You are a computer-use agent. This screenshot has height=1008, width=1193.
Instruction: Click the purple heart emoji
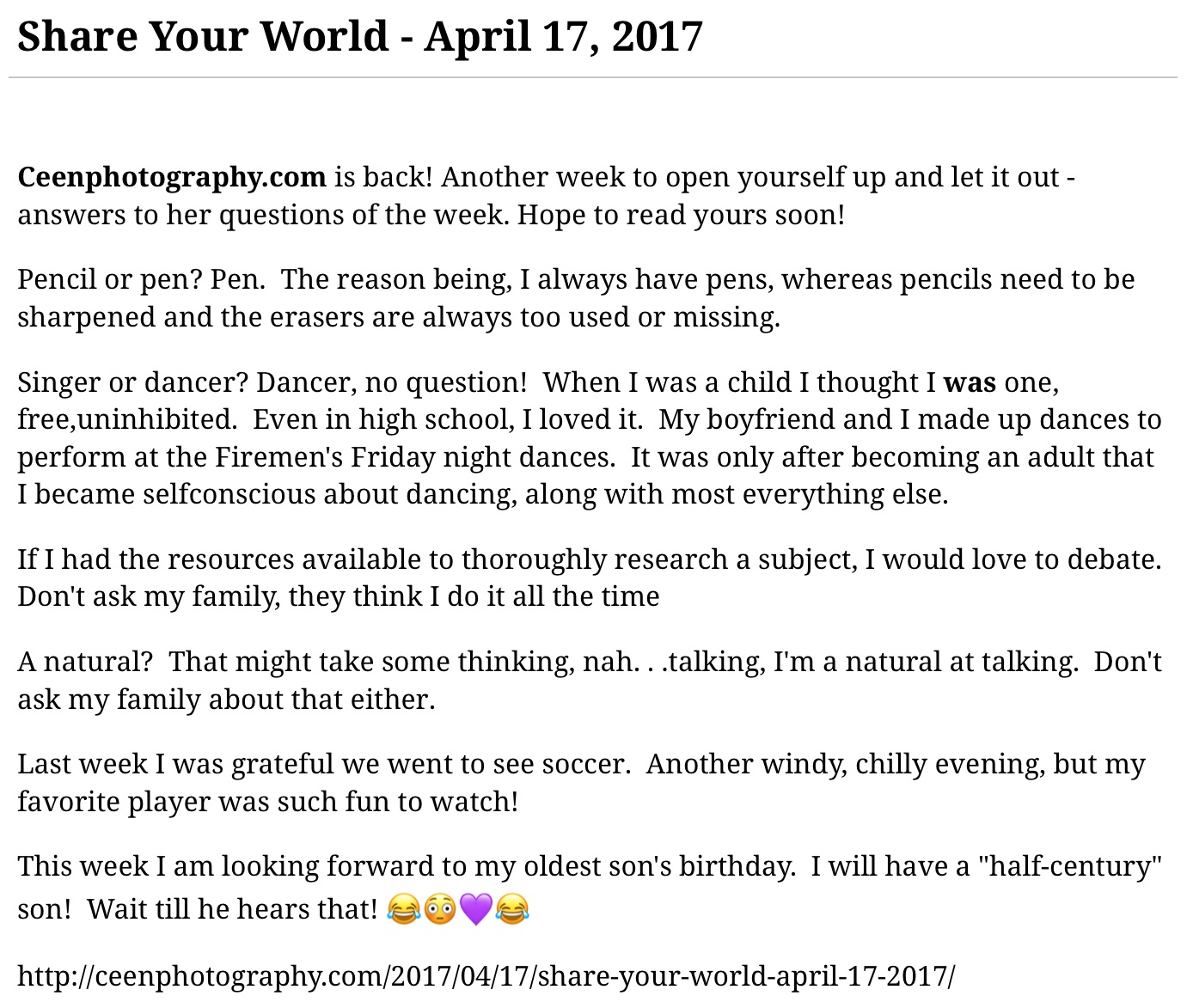(475, 908)
